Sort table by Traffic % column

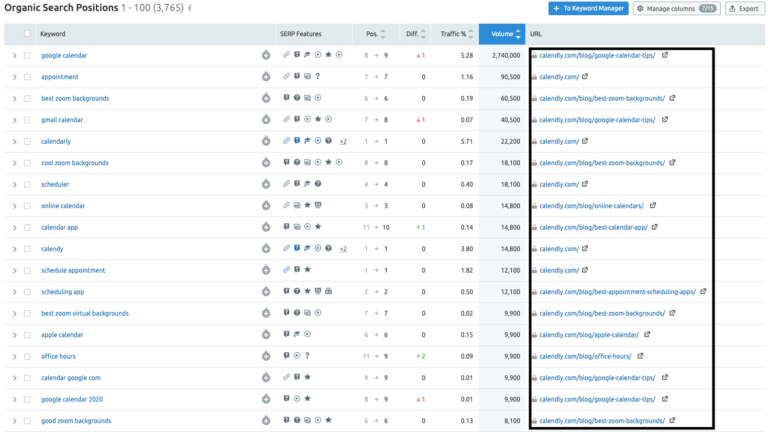456,34
